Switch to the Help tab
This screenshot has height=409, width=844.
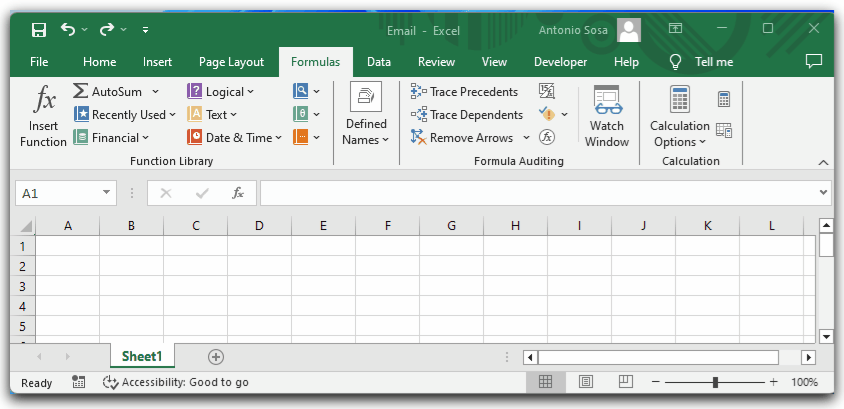(626, 62)
